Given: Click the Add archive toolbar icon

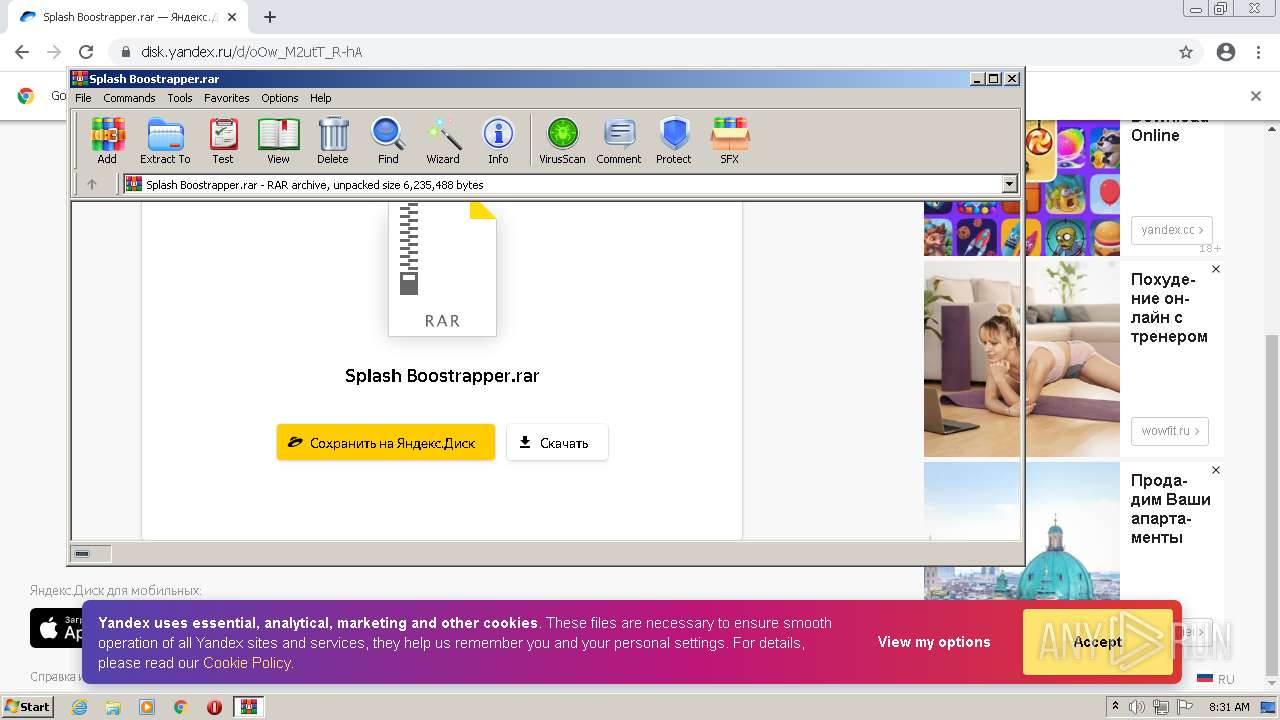Looking at the screenshot, I should pos(107,140).
